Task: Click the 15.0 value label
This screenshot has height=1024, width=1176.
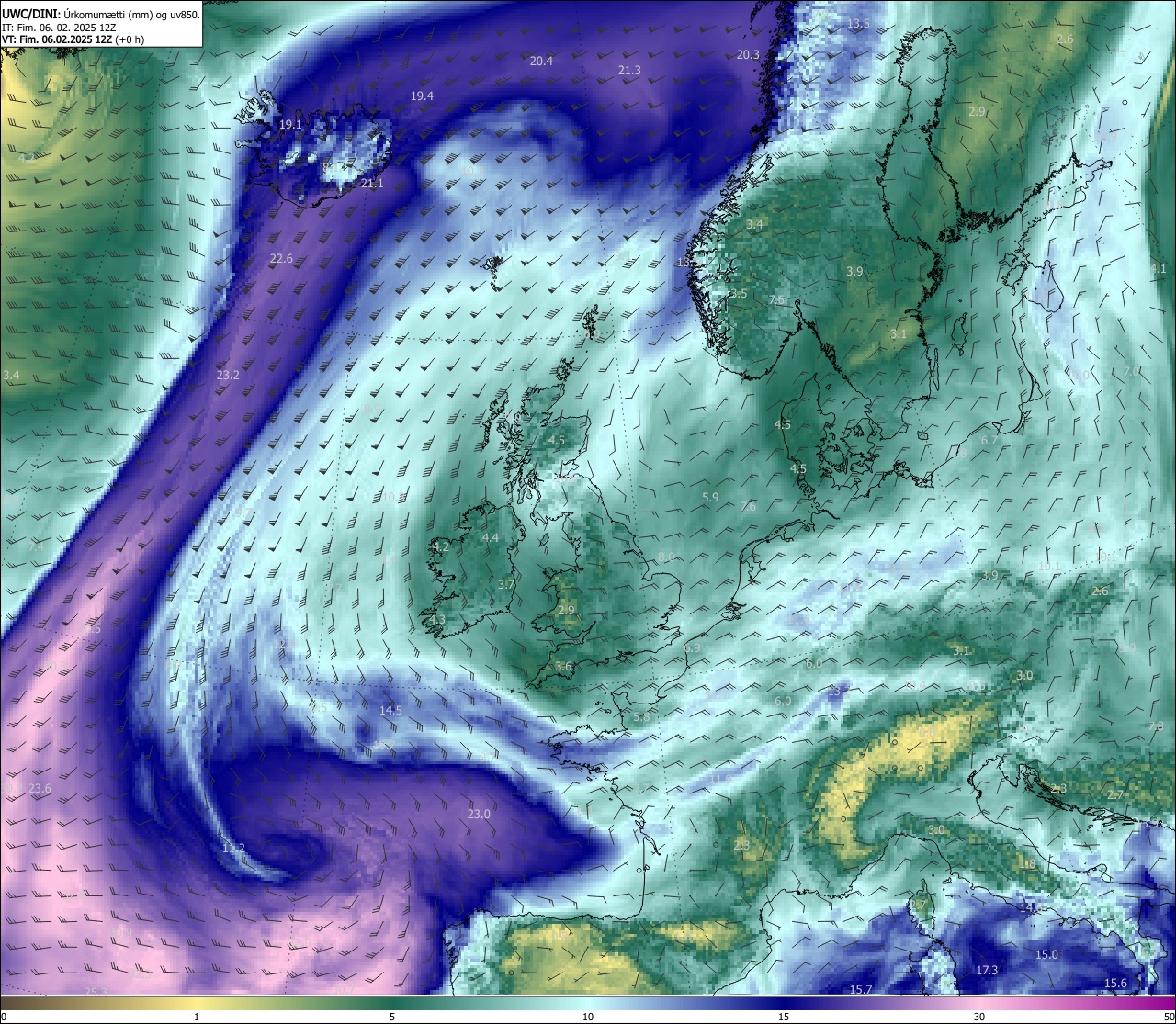Action: [x=1046, y=955]
